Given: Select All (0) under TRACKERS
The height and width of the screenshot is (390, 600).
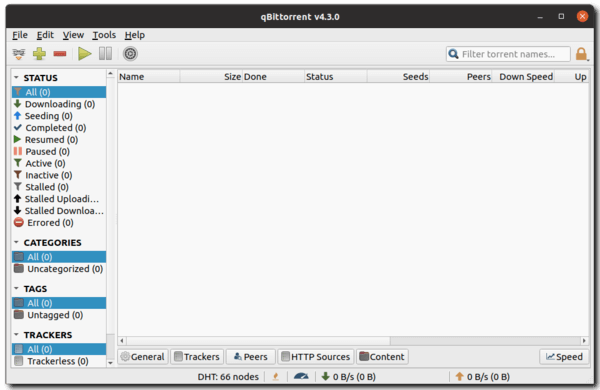Looking at the screenshot, I should [x=59, y=349].
